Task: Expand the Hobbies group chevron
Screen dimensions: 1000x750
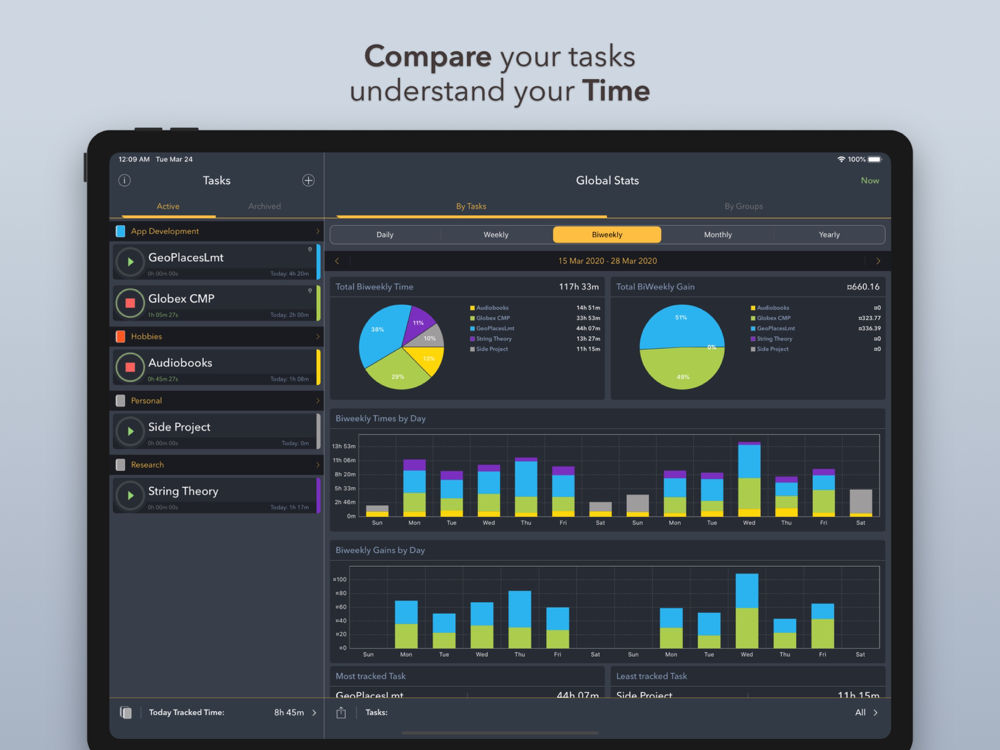Action: click(318, 336)
